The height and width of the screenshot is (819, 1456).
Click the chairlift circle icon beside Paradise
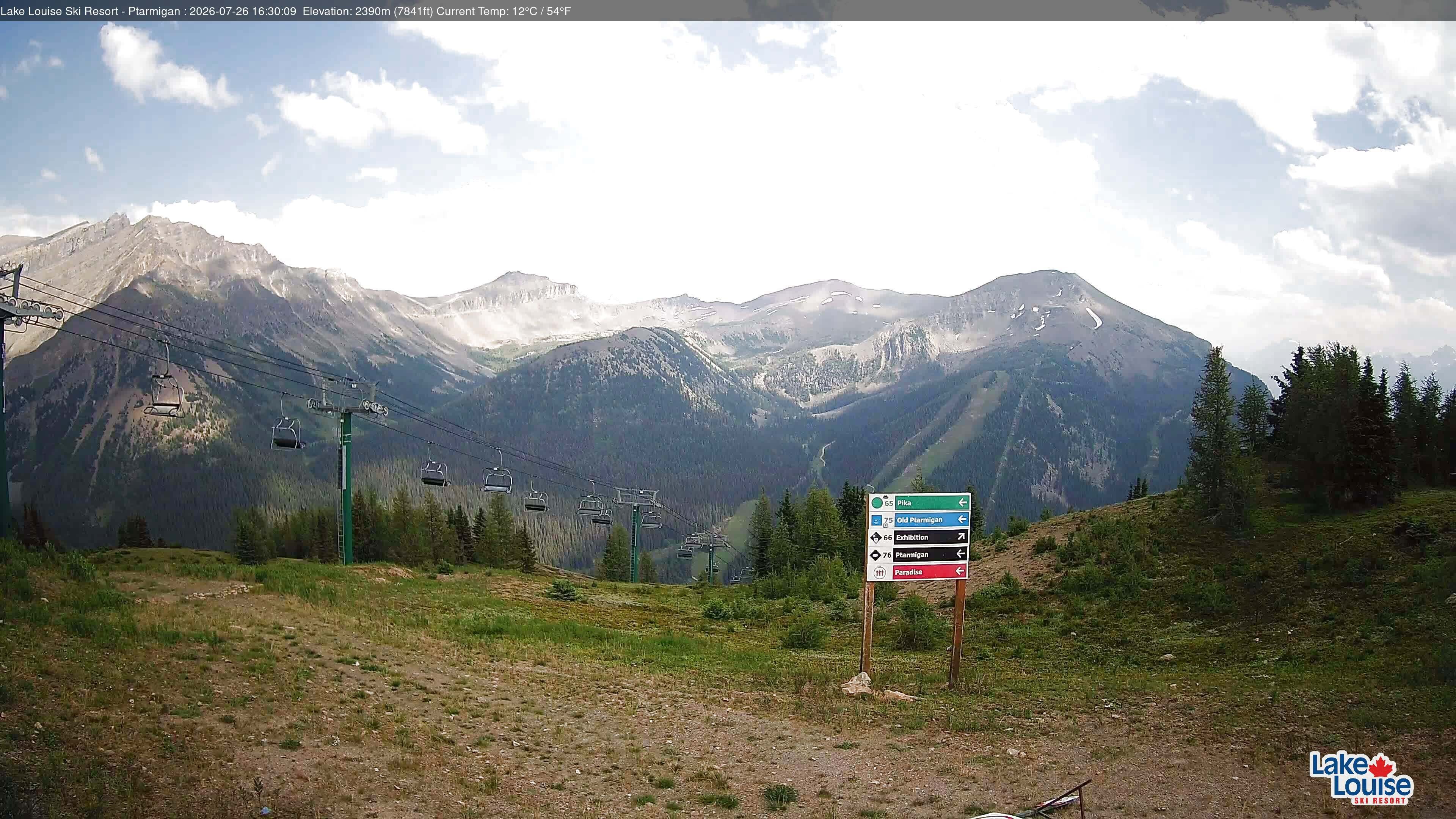880,573
